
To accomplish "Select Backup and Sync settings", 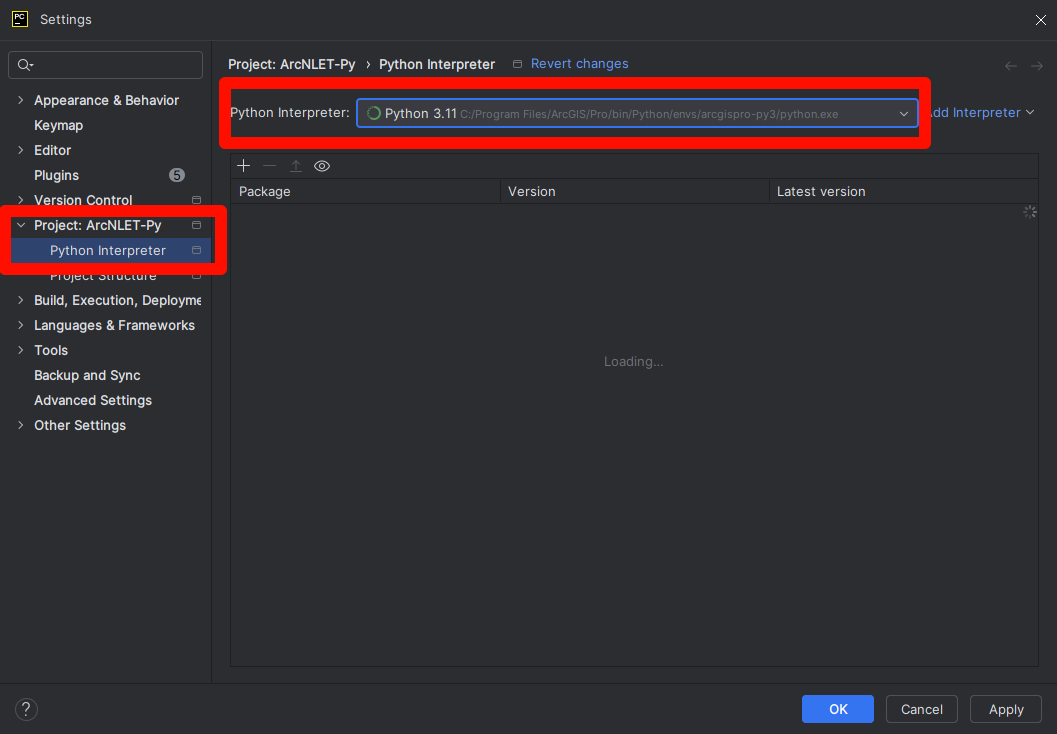I will (x=87, y=375).
